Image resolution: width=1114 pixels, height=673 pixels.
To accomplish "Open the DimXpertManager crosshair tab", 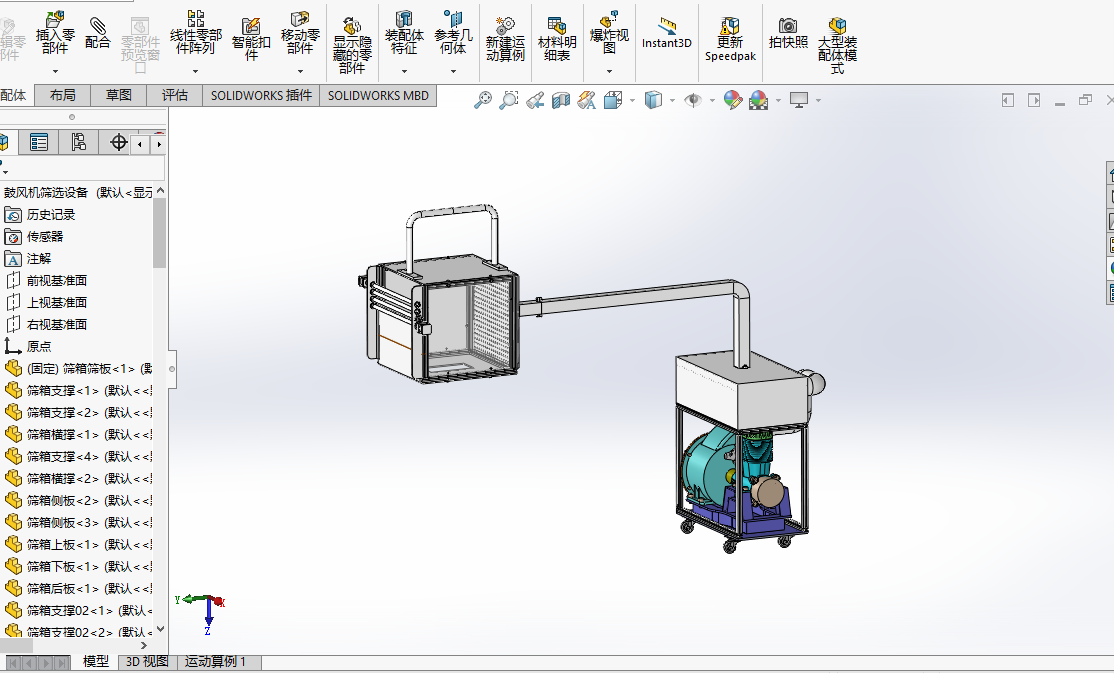I will tap(118, 143).
